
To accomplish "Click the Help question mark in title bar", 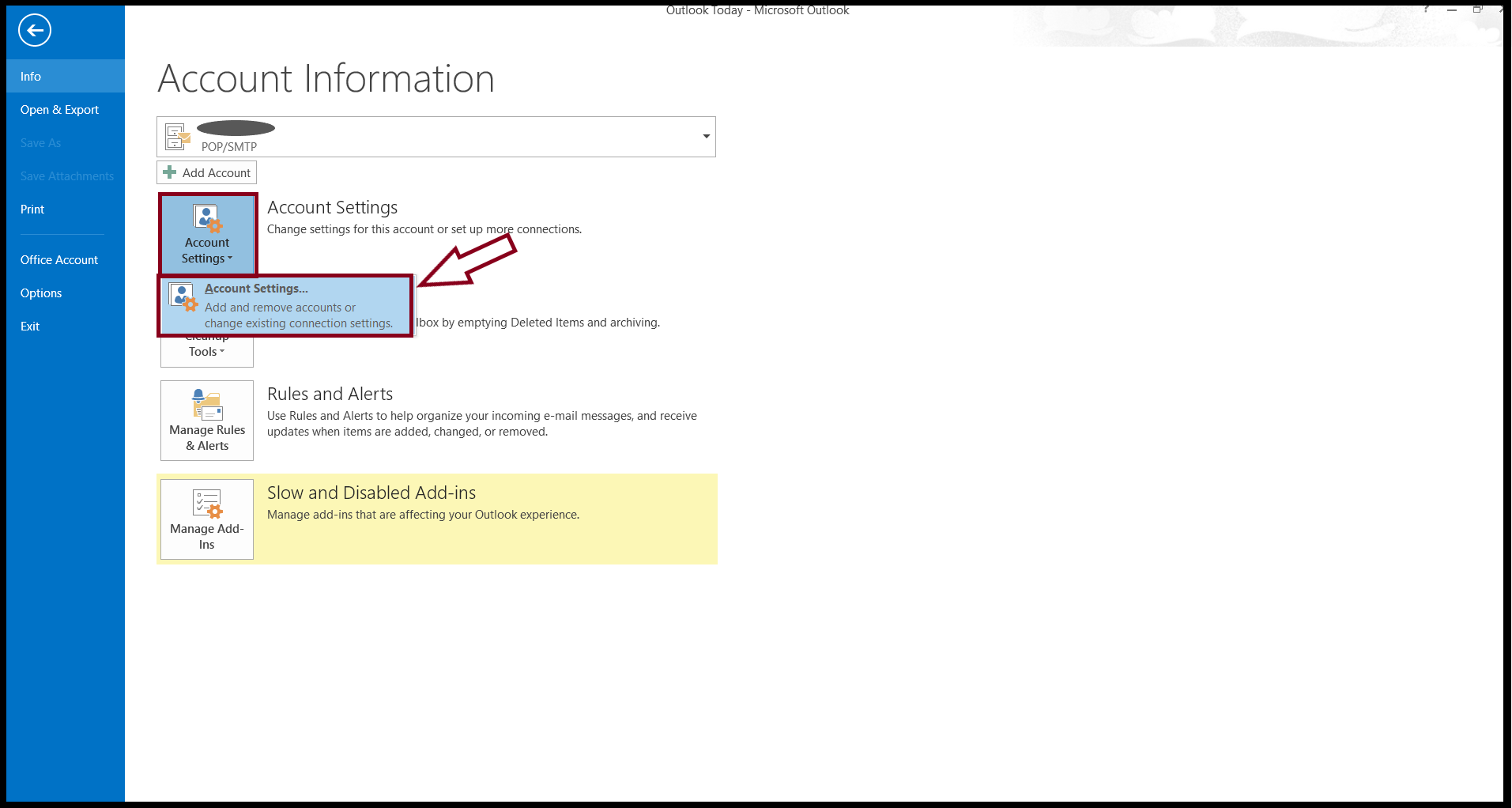I will (x=1426, y=9).
